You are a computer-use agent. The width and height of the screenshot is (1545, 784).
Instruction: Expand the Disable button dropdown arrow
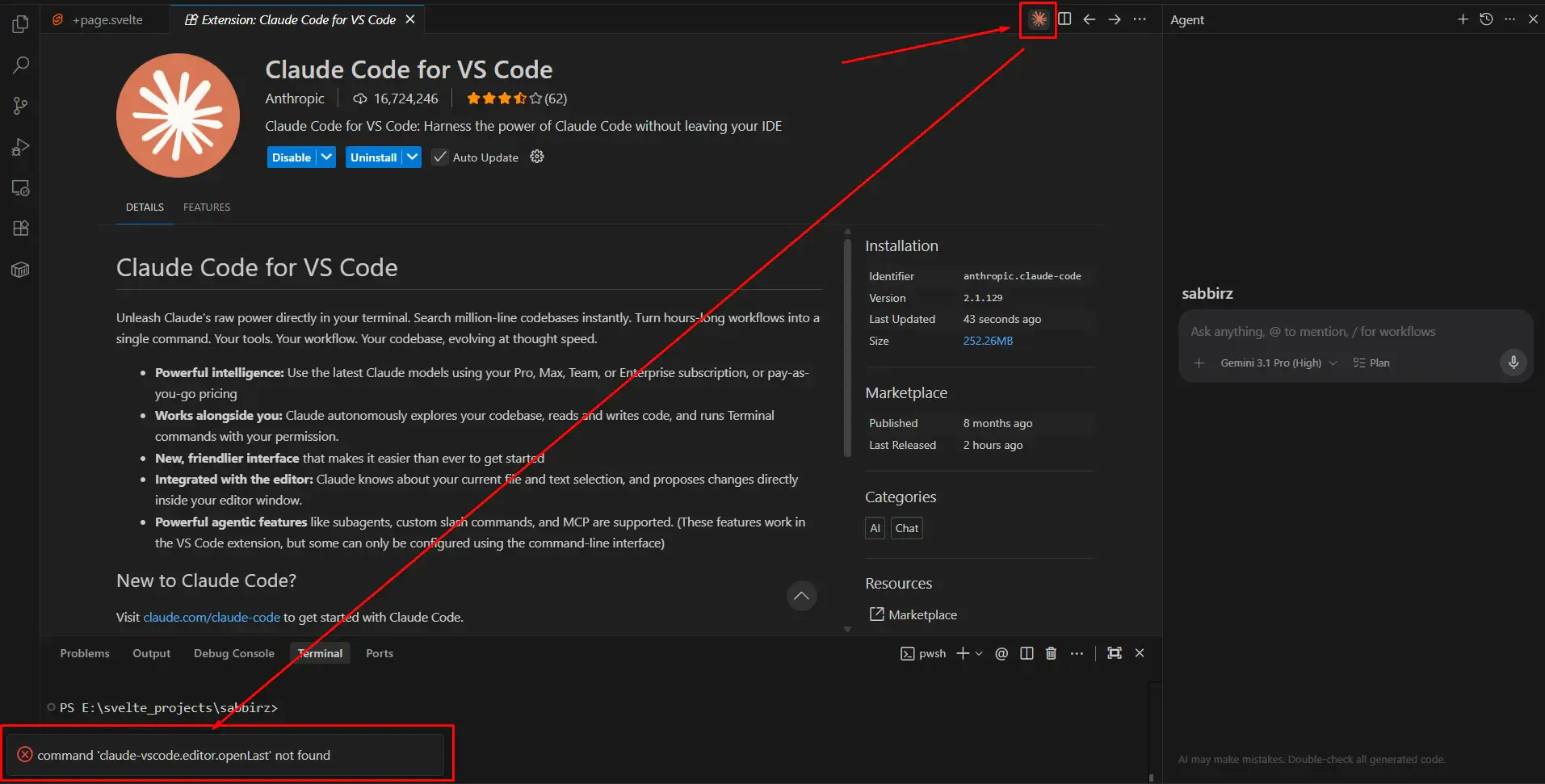pyautogui.click(x=326, y=157)
